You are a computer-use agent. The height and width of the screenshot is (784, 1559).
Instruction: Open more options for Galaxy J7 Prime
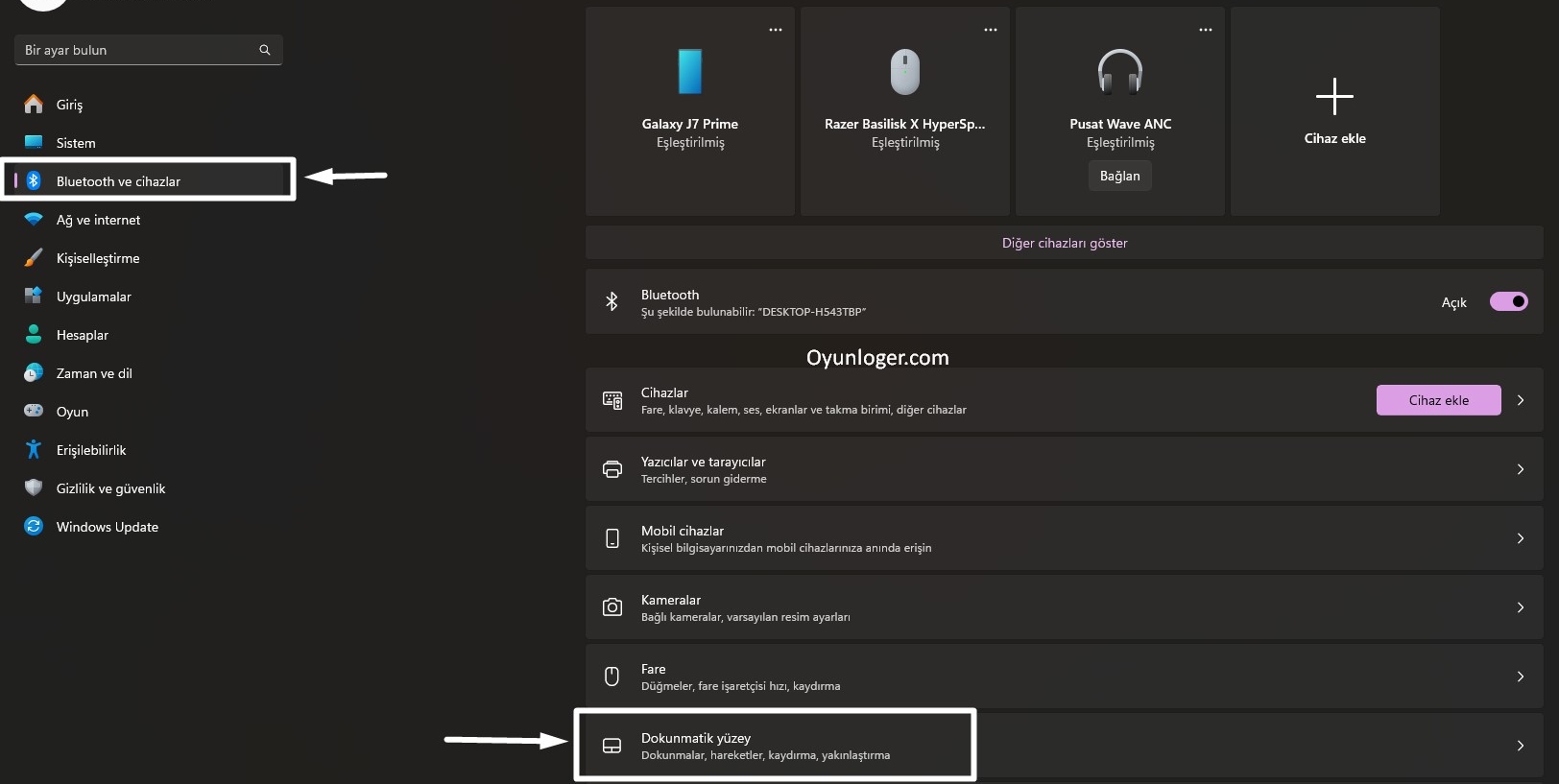(x=776, y=30)
